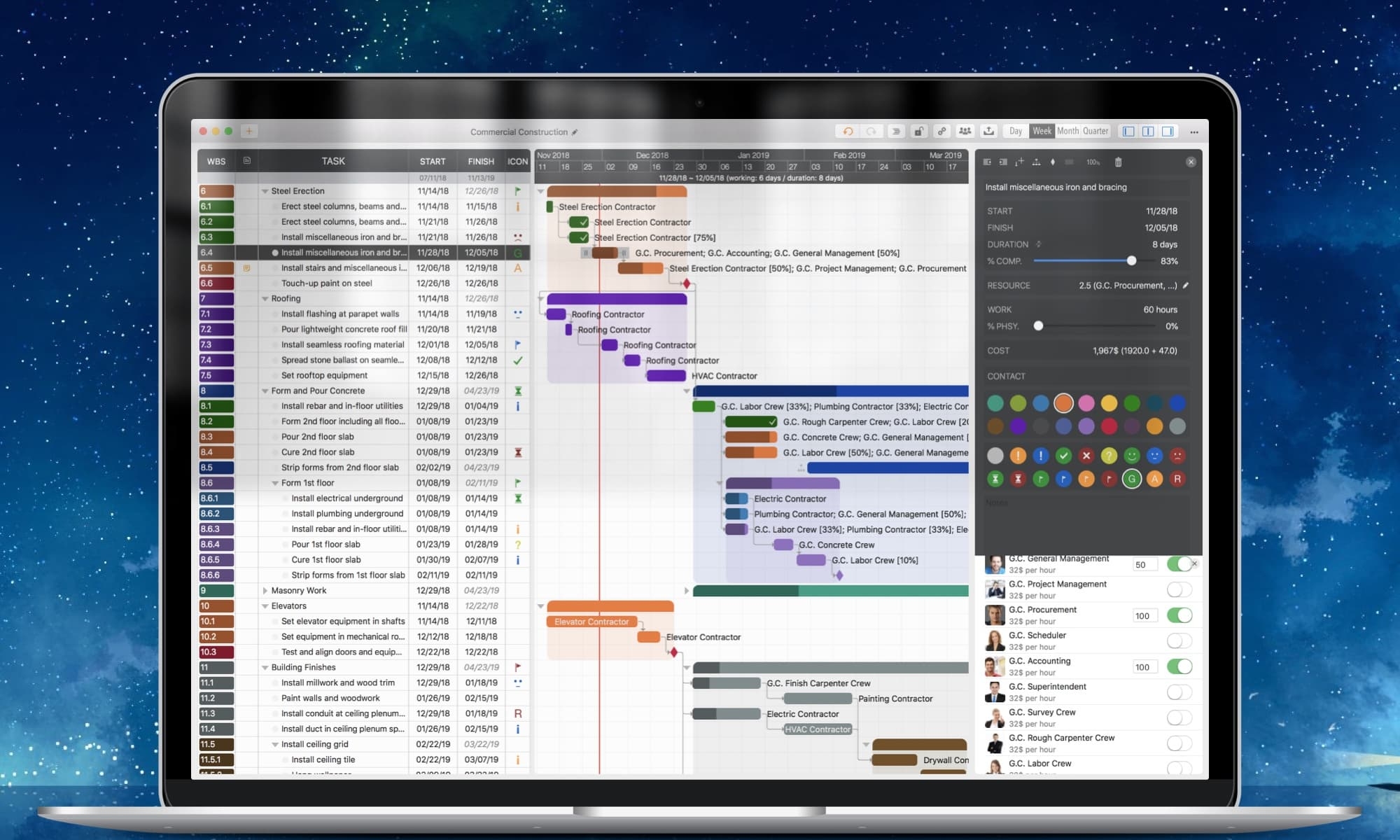The height and width of the screenshot is (840, 1400).
Task: Open the lock/unlock project icon
Action: pyautogui.click(x=920, y=131)
